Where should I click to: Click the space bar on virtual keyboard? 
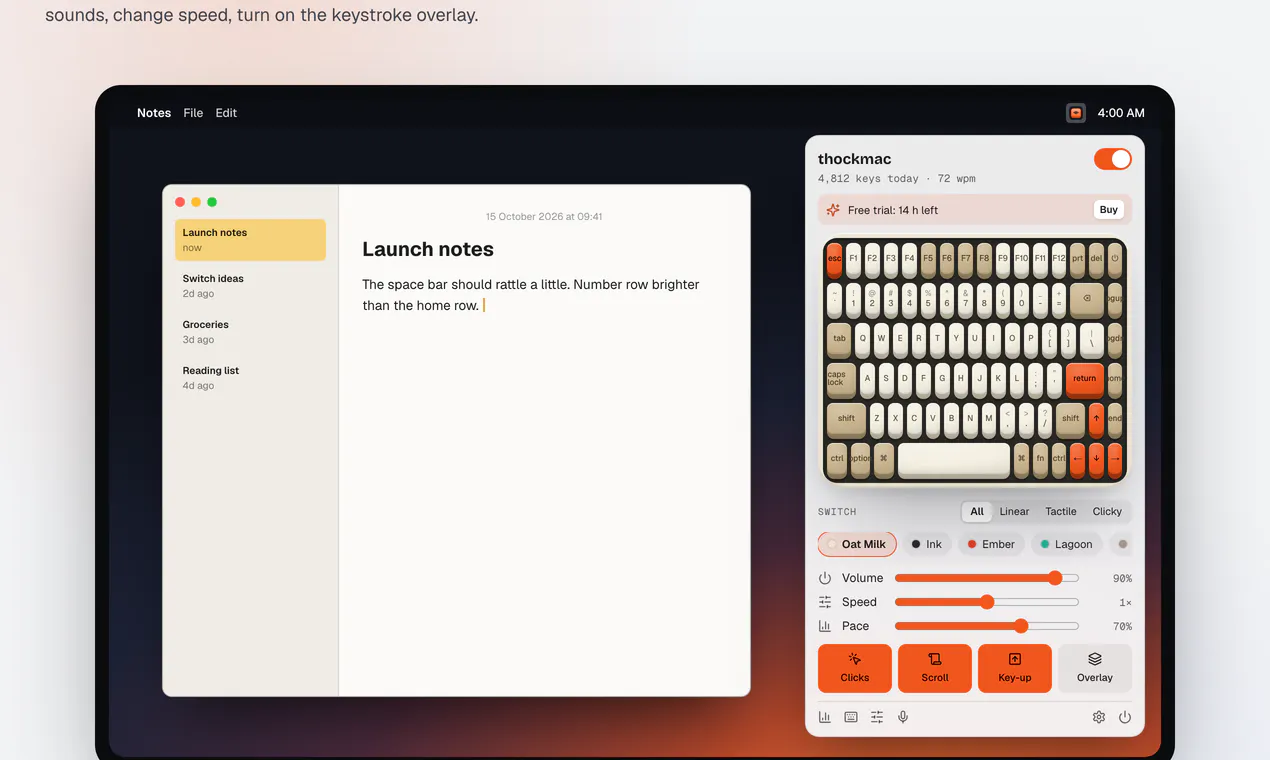click(954, 459)
